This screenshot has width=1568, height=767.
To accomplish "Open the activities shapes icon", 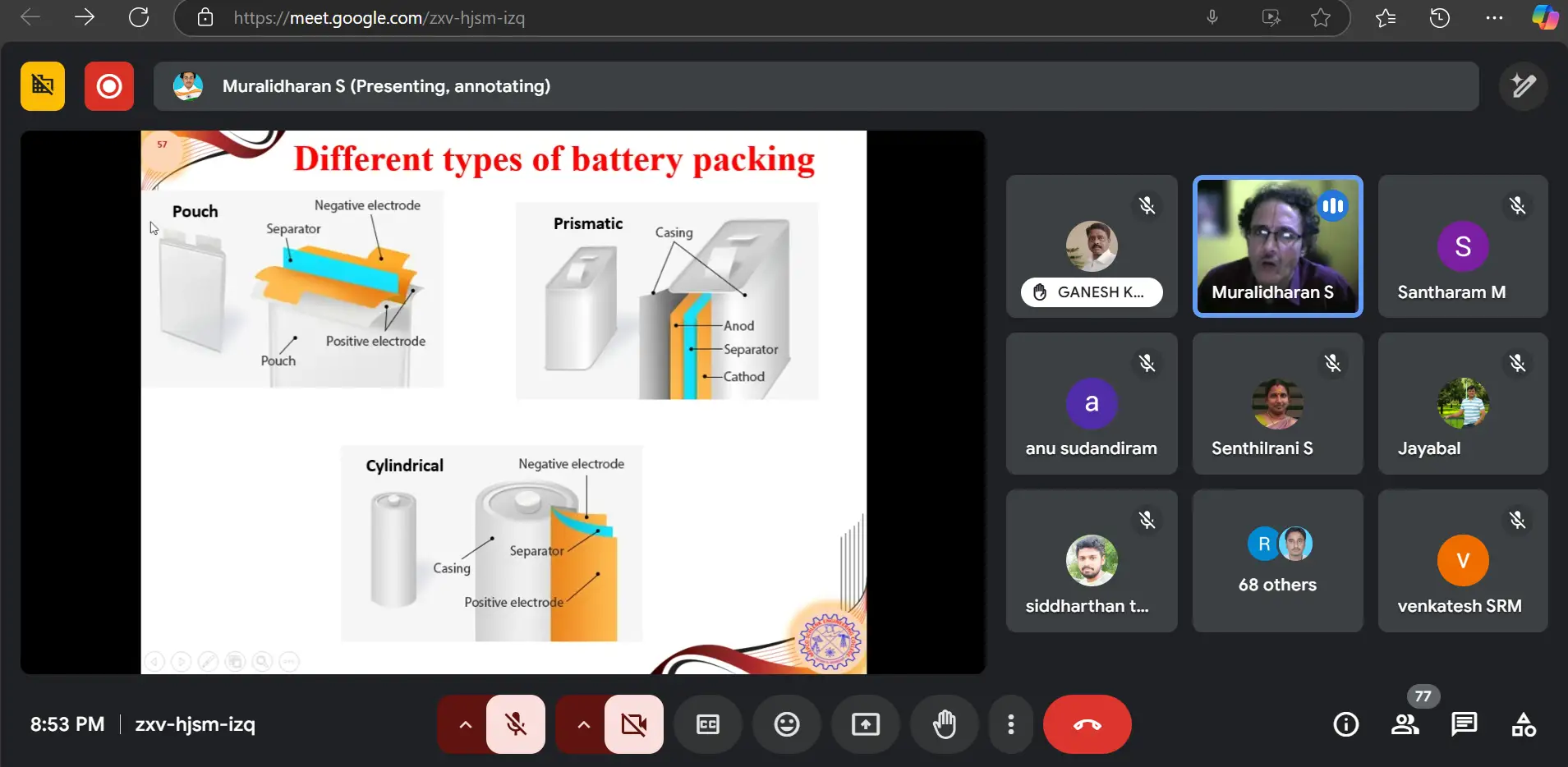I will pyautogui.click(x=1523, y=724).
